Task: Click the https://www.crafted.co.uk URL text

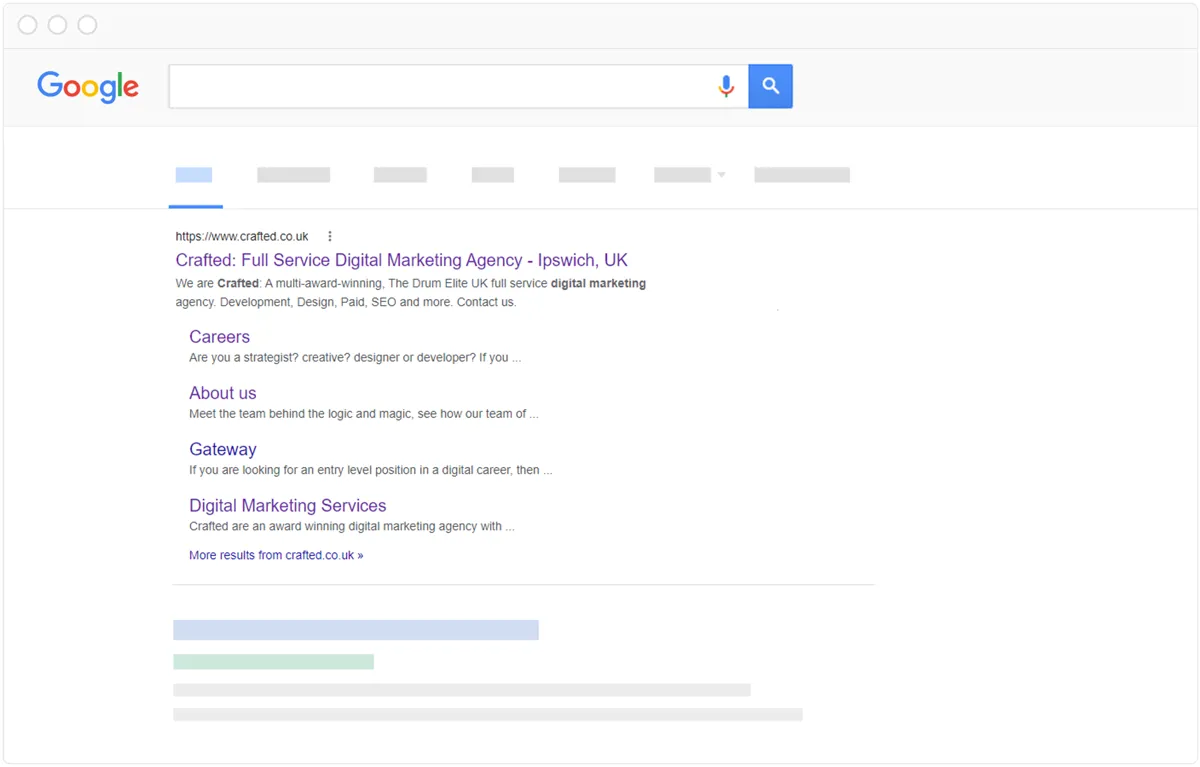Action: (242, 237)
